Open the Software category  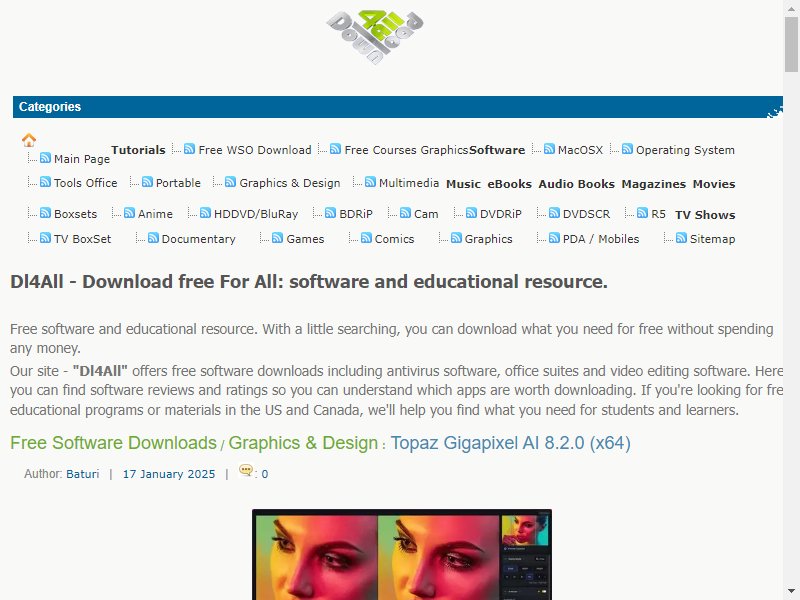pyautogui.click(x=497, y=150)
